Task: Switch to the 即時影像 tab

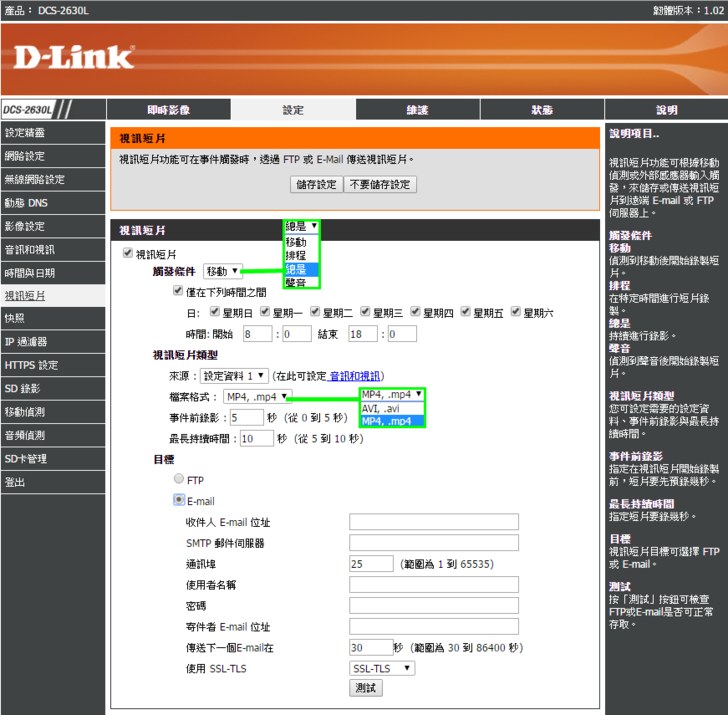Action: pos(168,110)
